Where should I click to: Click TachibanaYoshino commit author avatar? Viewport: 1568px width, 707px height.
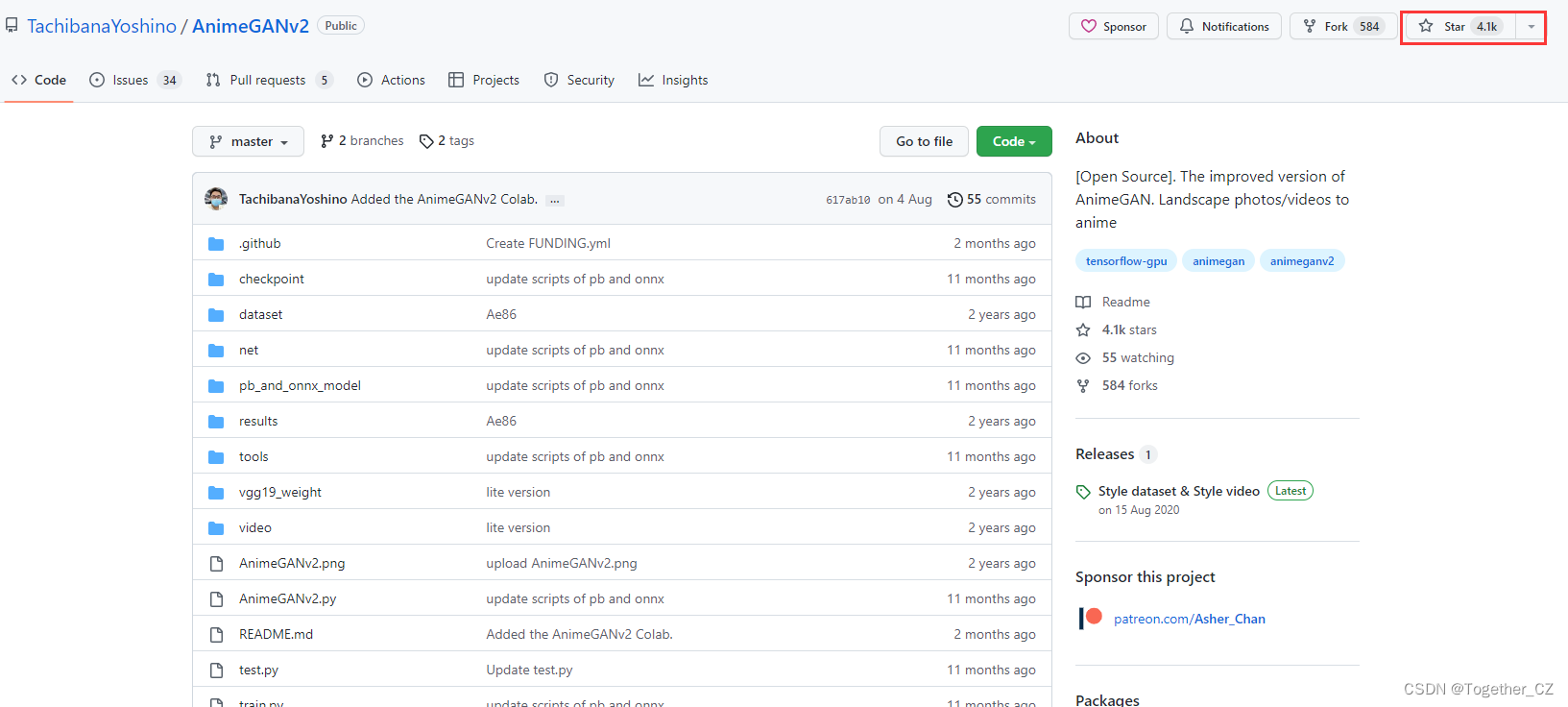click(x=216, y=199)
